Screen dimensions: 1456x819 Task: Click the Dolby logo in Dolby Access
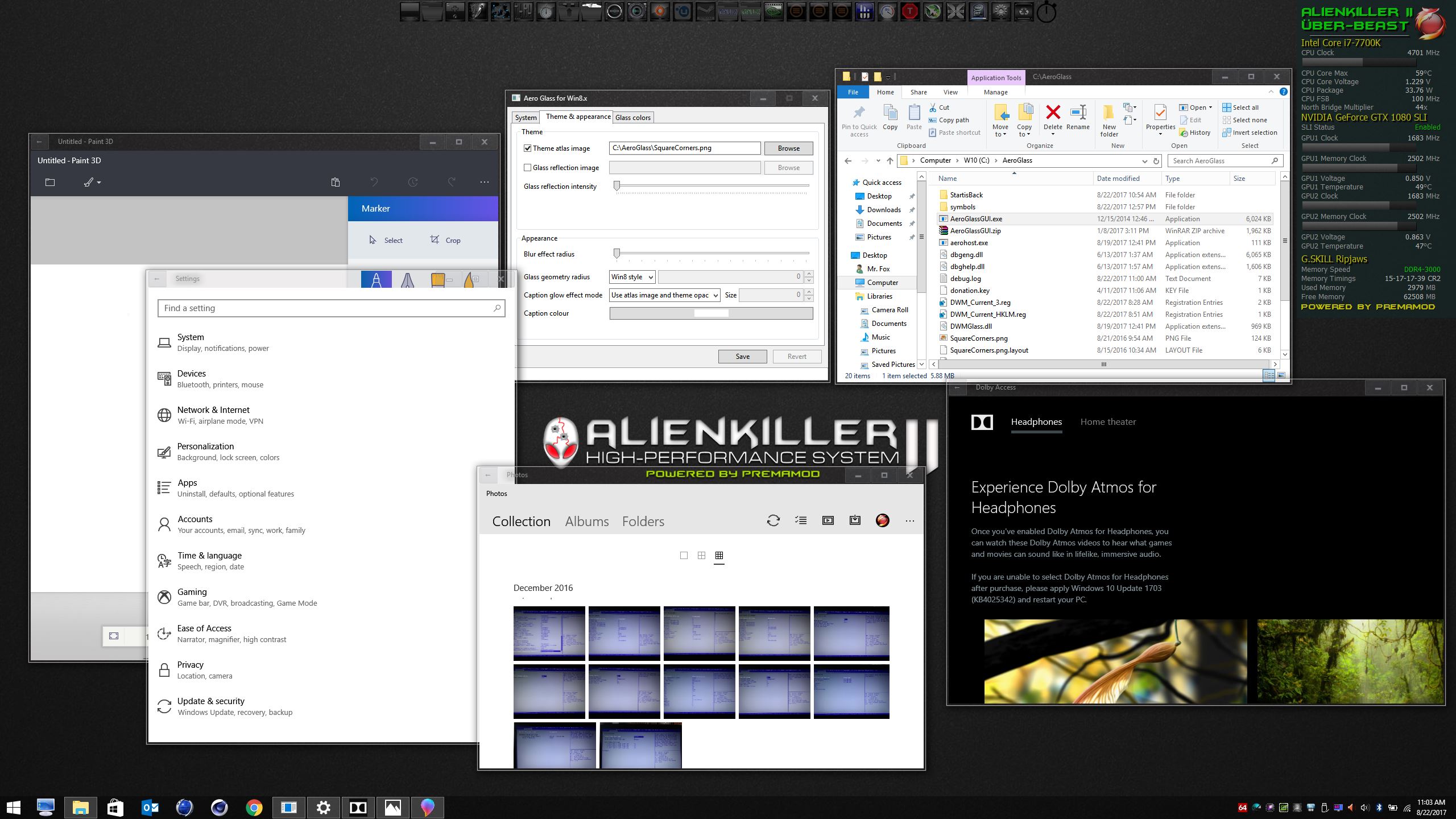982,422
